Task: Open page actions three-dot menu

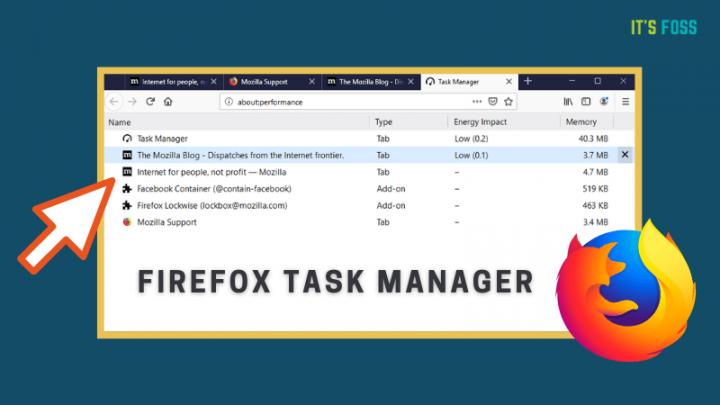Action: pyautogui.click(x=477, y=101)
